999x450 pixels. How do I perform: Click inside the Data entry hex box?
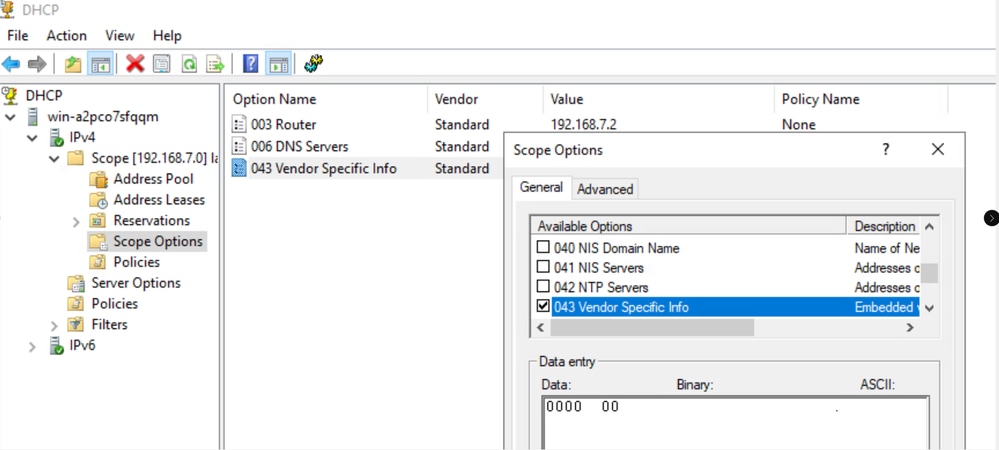coord(735,423)
